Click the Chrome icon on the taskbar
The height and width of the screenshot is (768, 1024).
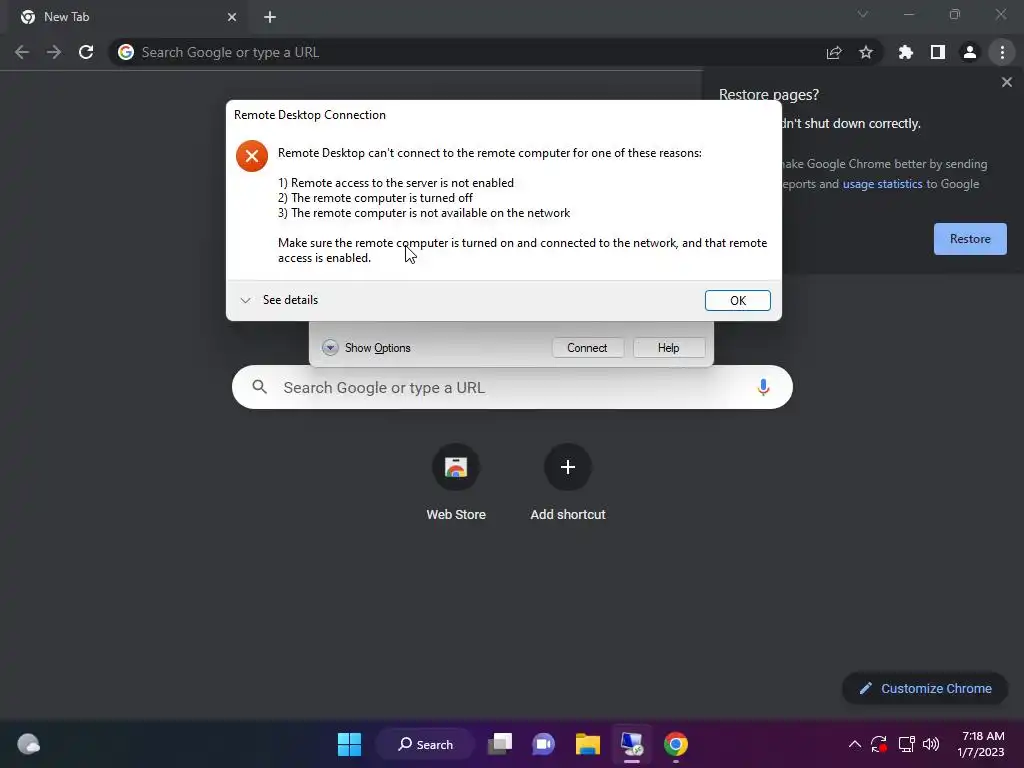(x=676, y=744)
